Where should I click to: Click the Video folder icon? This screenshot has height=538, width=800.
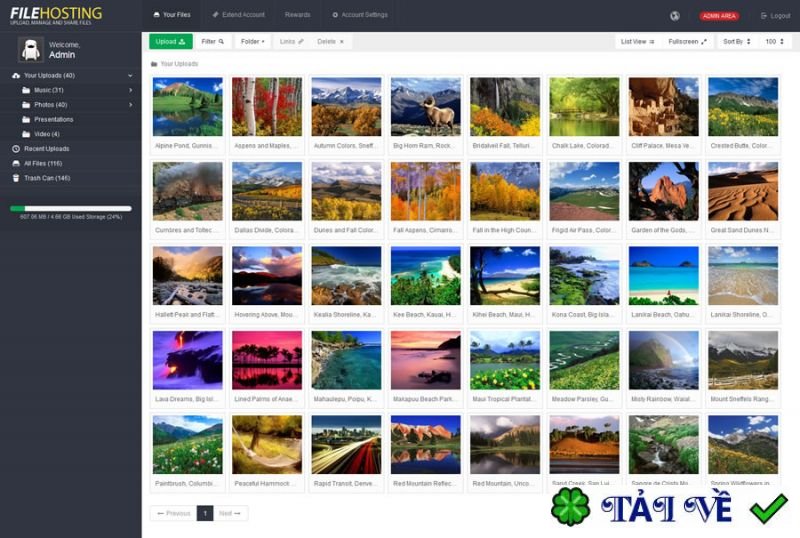click(x=26, y=134)
